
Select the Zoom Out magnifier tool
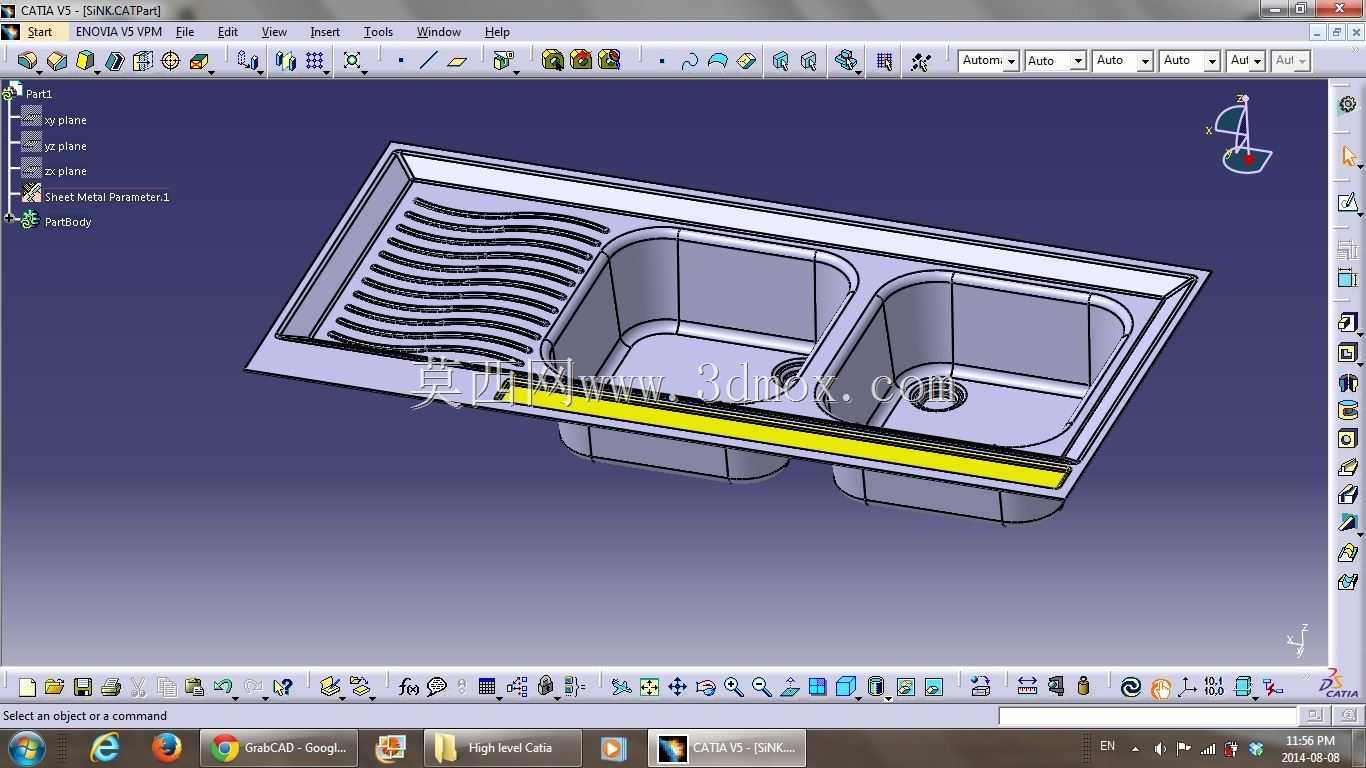point(762,687)
